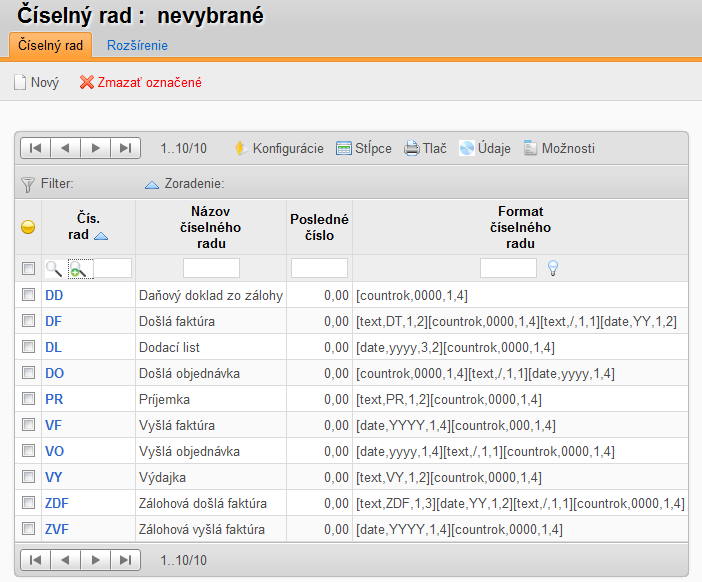
Task: Select the Príjemka name cell
Action: (x=211, y=399)
